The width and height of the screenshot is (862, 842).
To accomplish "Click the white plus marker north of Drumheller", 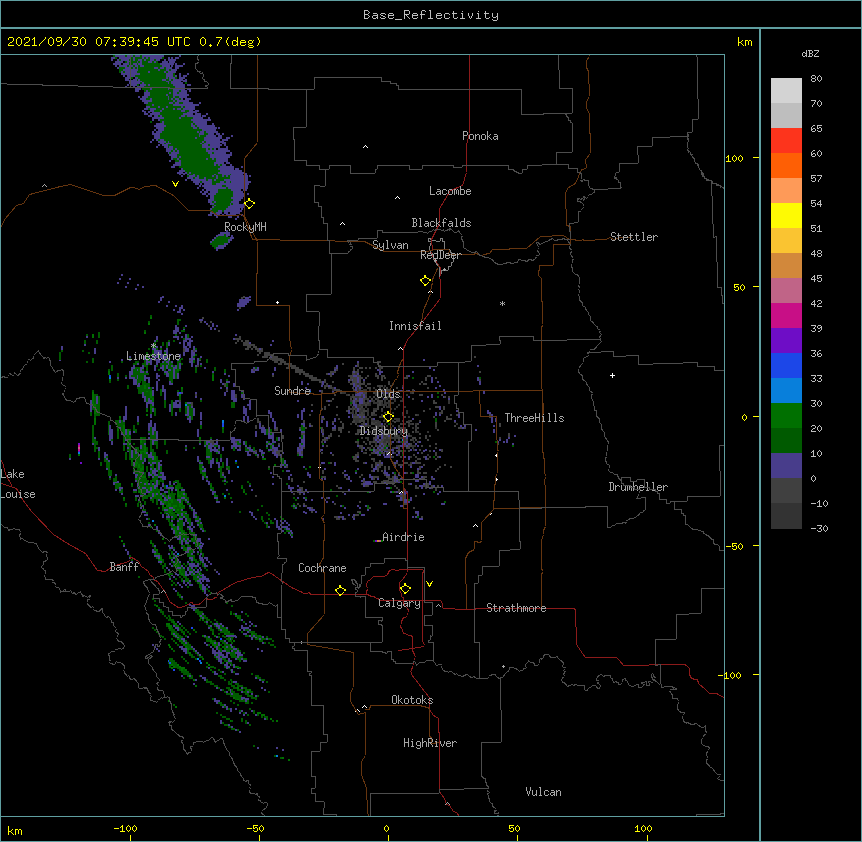I will [612, 375].
